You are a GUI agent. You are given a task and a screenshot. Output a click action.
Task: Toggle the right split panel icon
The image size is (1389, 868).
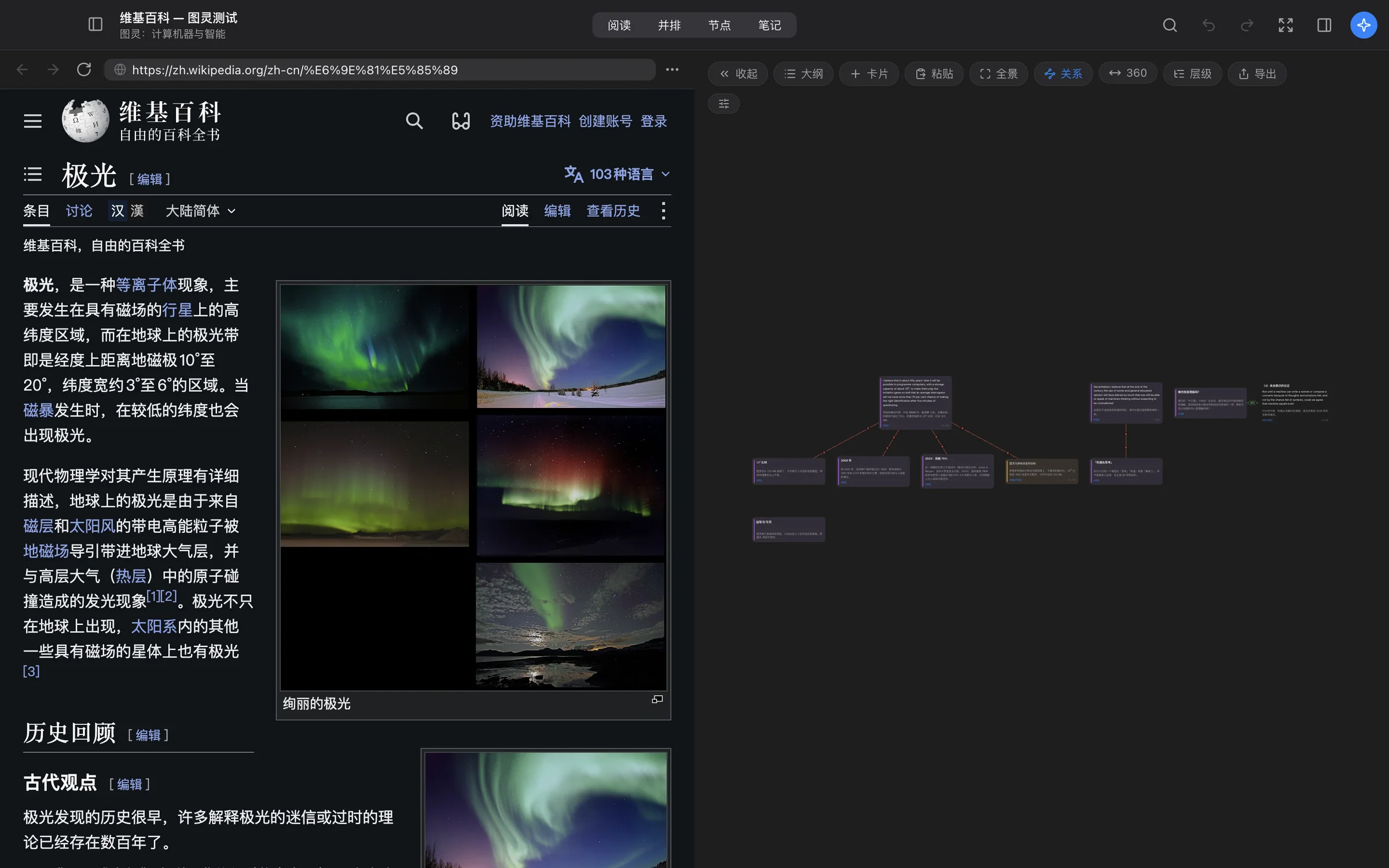click(1324, 25)
